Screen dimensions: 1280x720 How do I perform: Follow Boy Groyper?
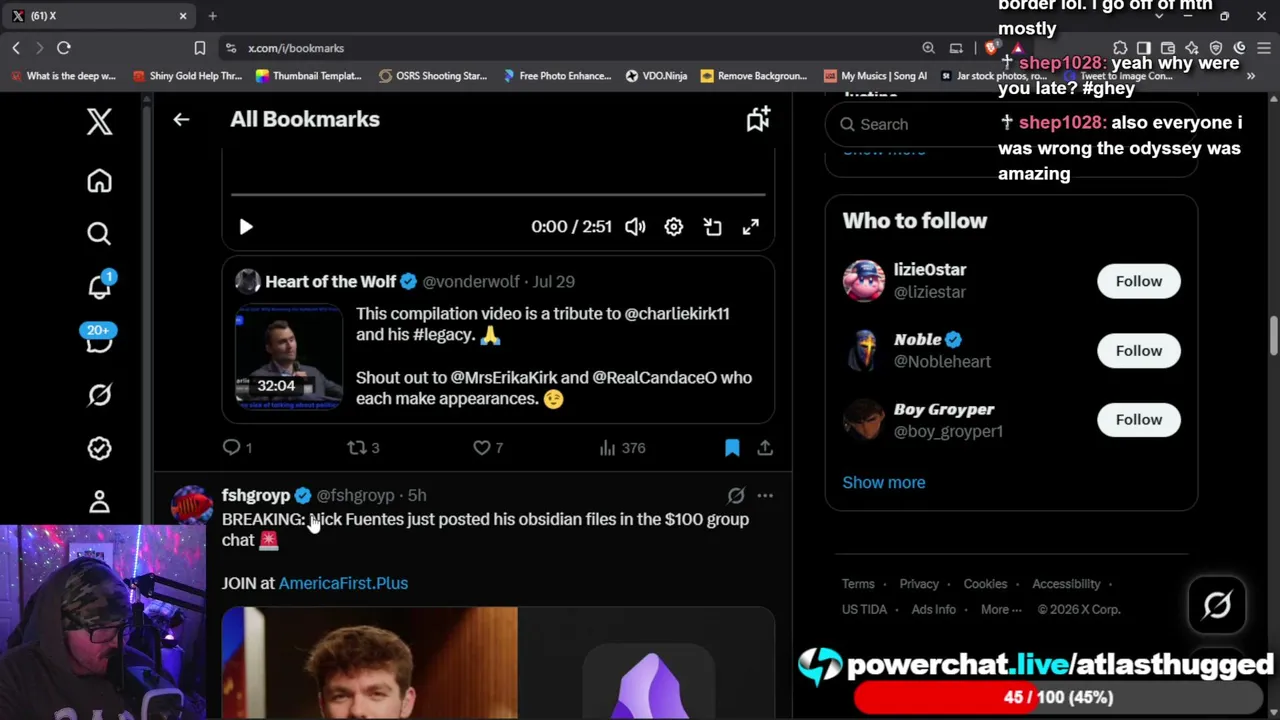(1139, 420)
